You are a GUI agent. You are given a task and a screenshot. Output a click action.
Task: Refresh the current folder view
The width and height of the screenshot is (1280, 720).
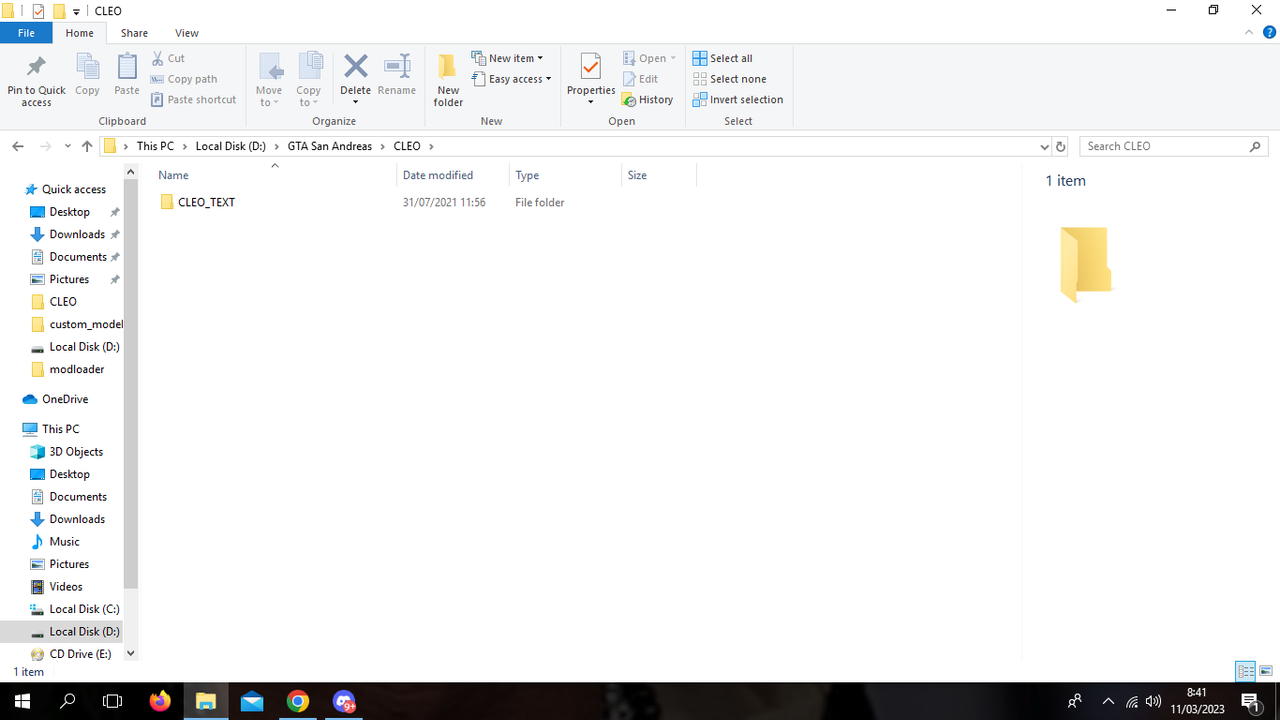tap(1061, 146)
